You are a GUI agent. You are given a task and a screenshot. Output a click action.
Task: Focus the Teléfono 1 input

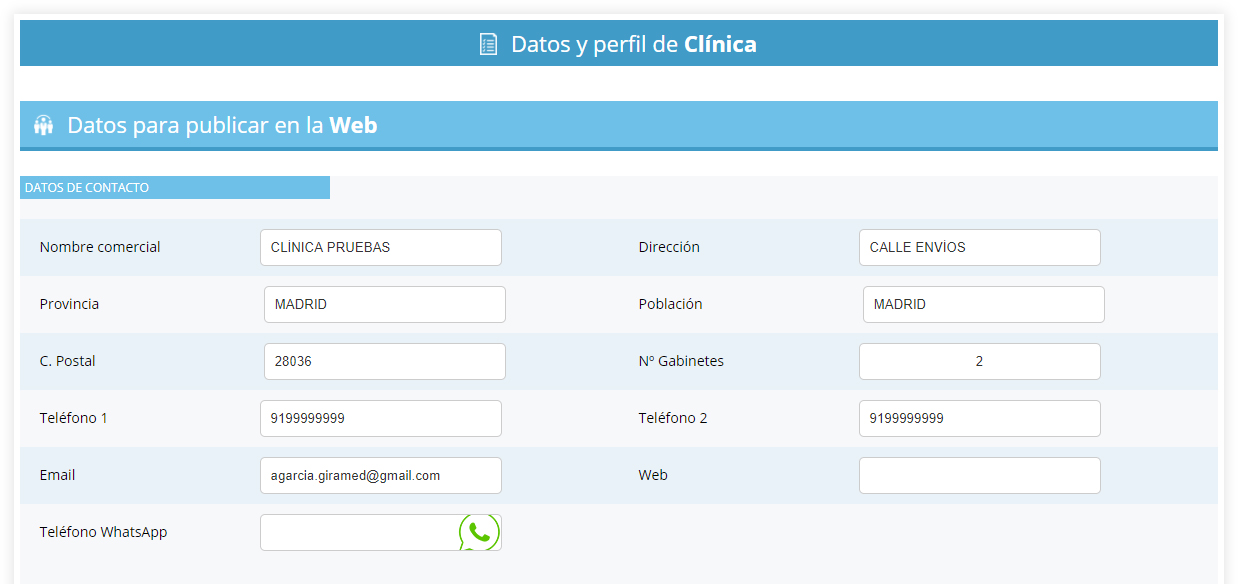(x=380, y=418)
